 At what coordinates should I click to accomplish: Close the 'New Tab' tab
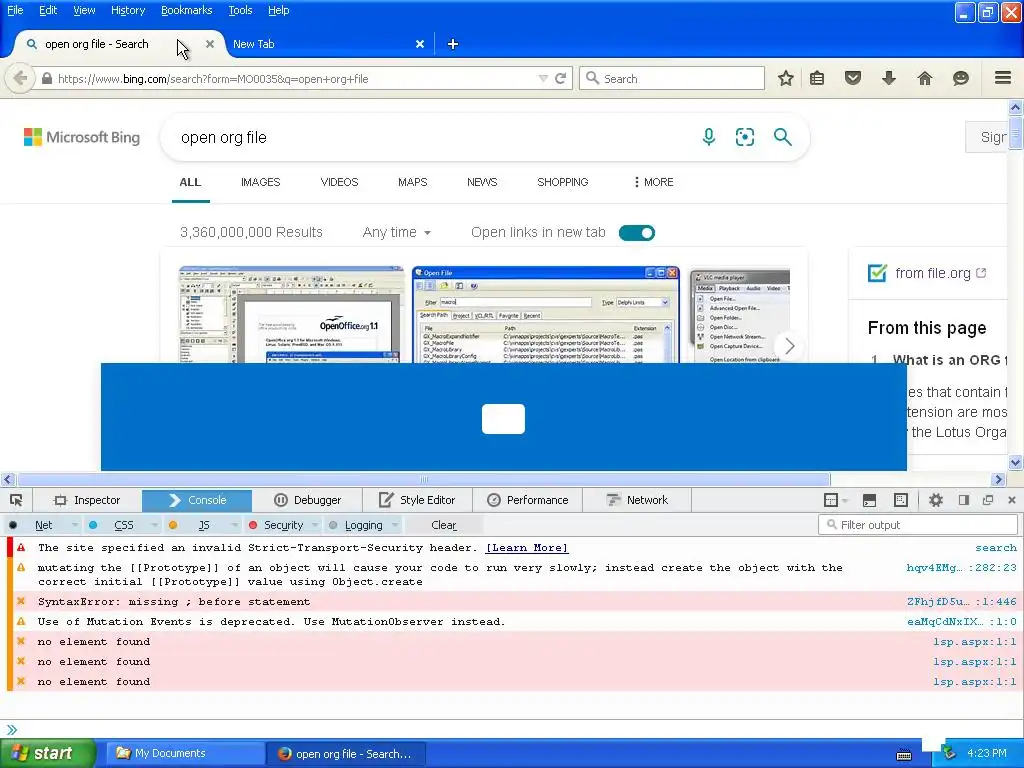pyautogui.click(x=420, y=44)
